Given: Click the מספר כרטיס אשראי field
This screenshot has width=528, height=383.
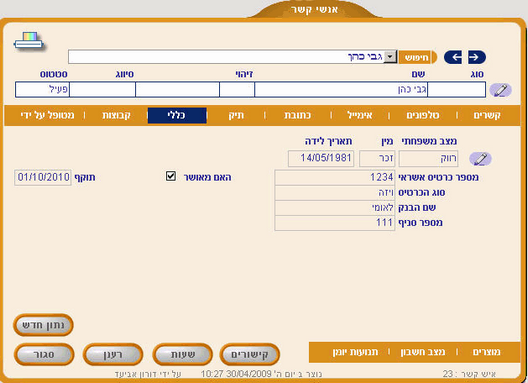Looking at the screenshot, I should point(334,178).
